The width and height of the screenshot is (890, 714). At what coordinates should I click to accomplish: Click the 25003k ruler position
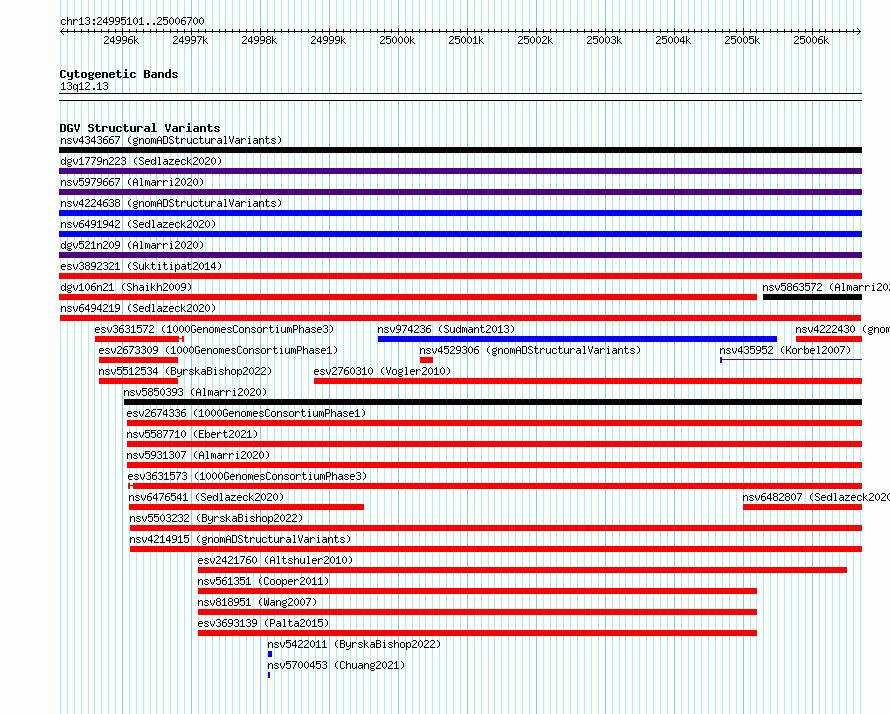(604, 40)
